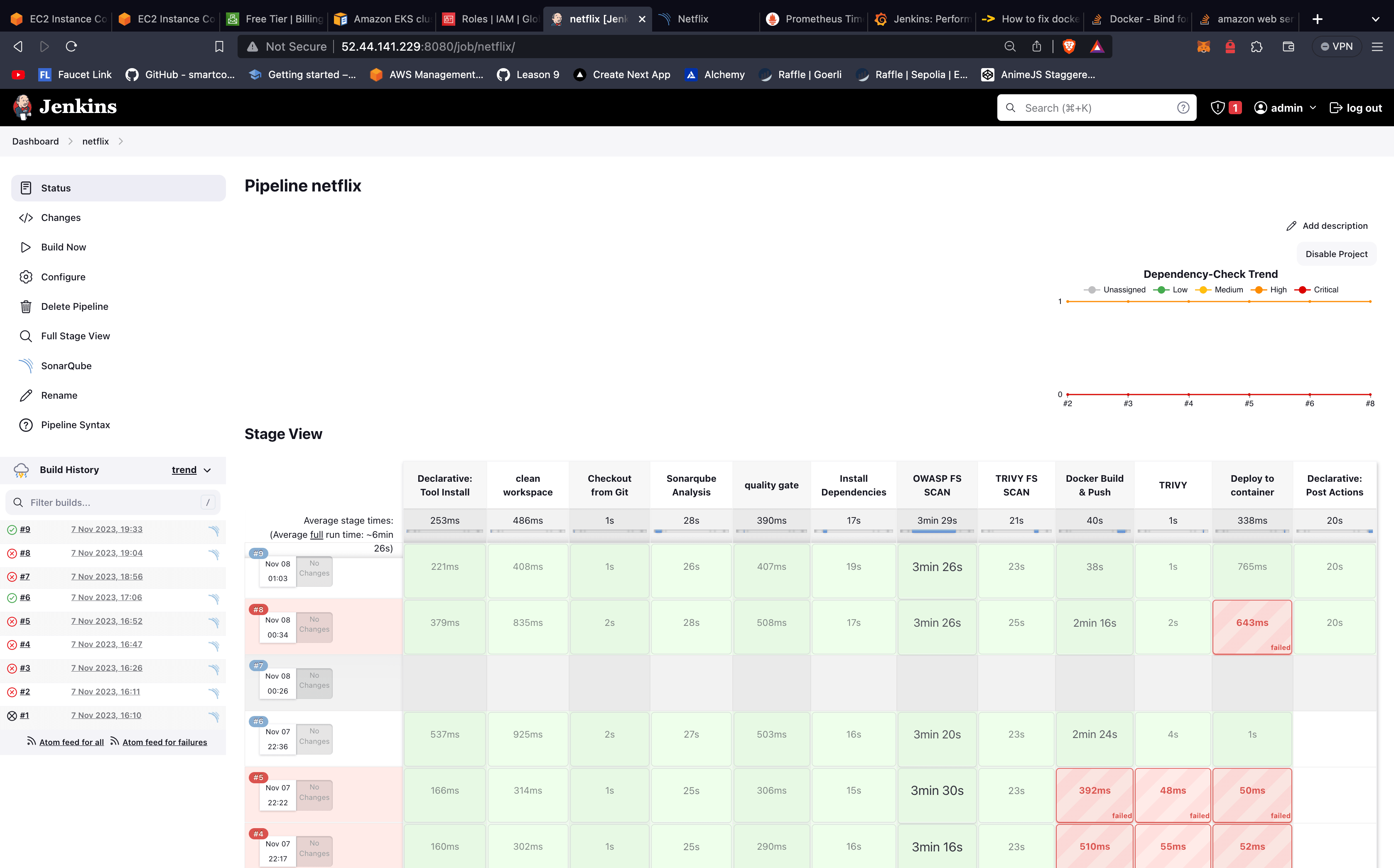Click the Disable Project button

1336,254
